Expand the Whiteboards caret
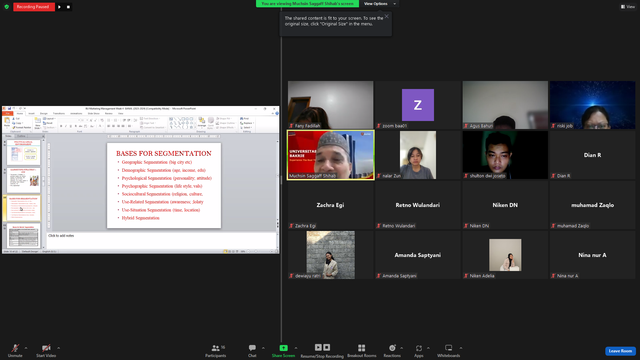 tap(461, 348)
